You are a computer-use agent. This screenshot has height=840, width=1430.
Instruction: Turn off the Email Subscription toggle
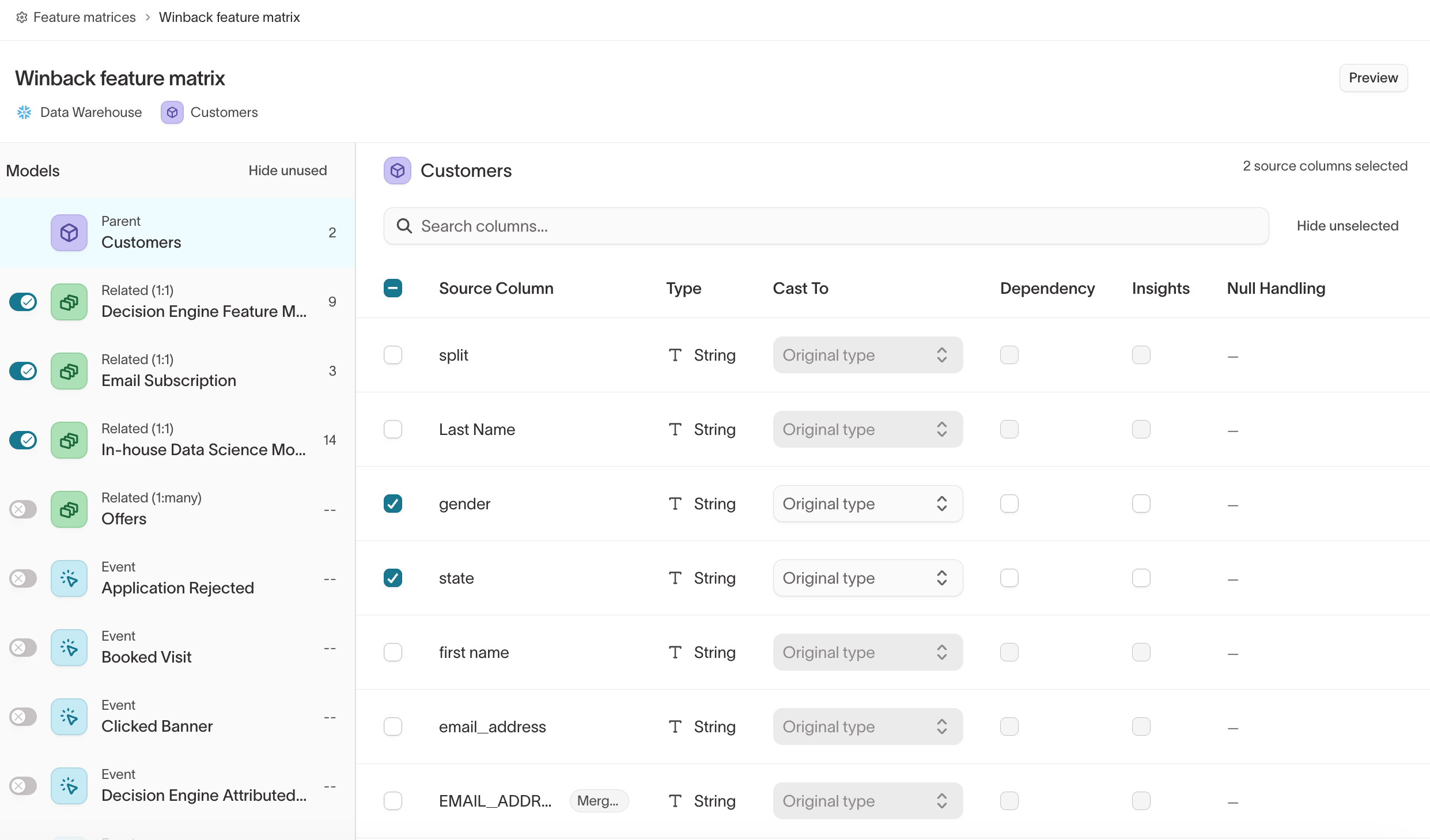click(x=23, y=371)
